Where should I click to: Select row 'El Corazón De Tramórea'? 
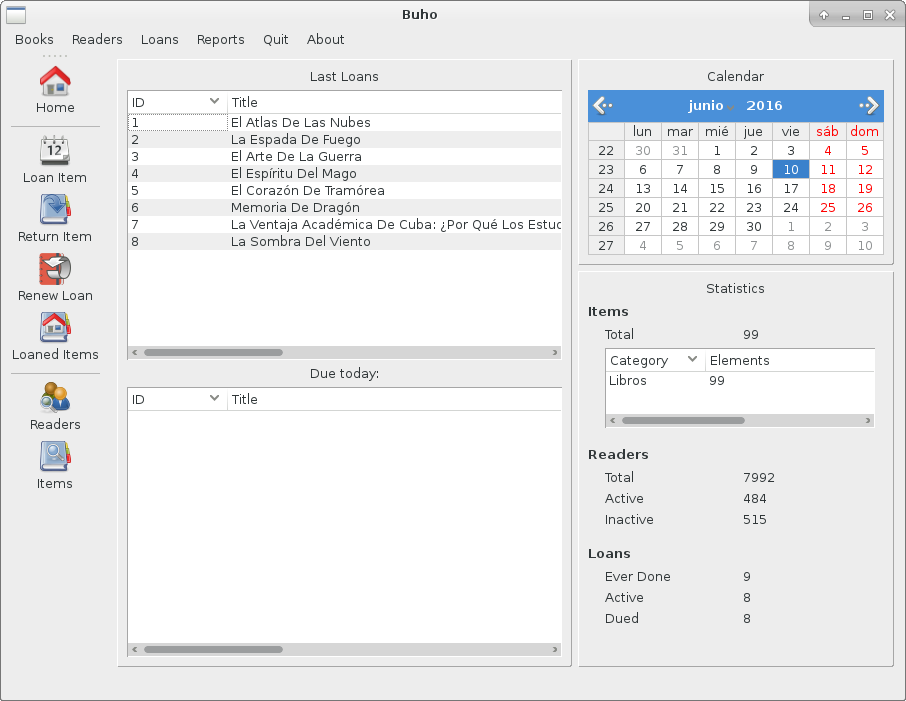(x=344, y=191)
